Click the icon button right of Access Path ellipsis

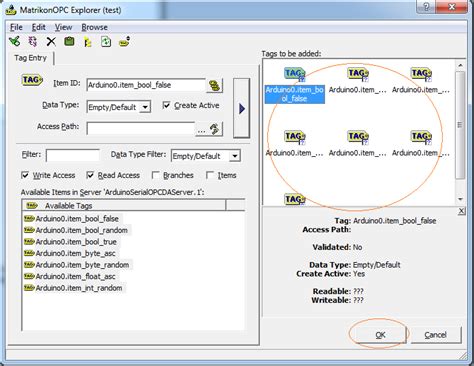[x=215, y=129]
